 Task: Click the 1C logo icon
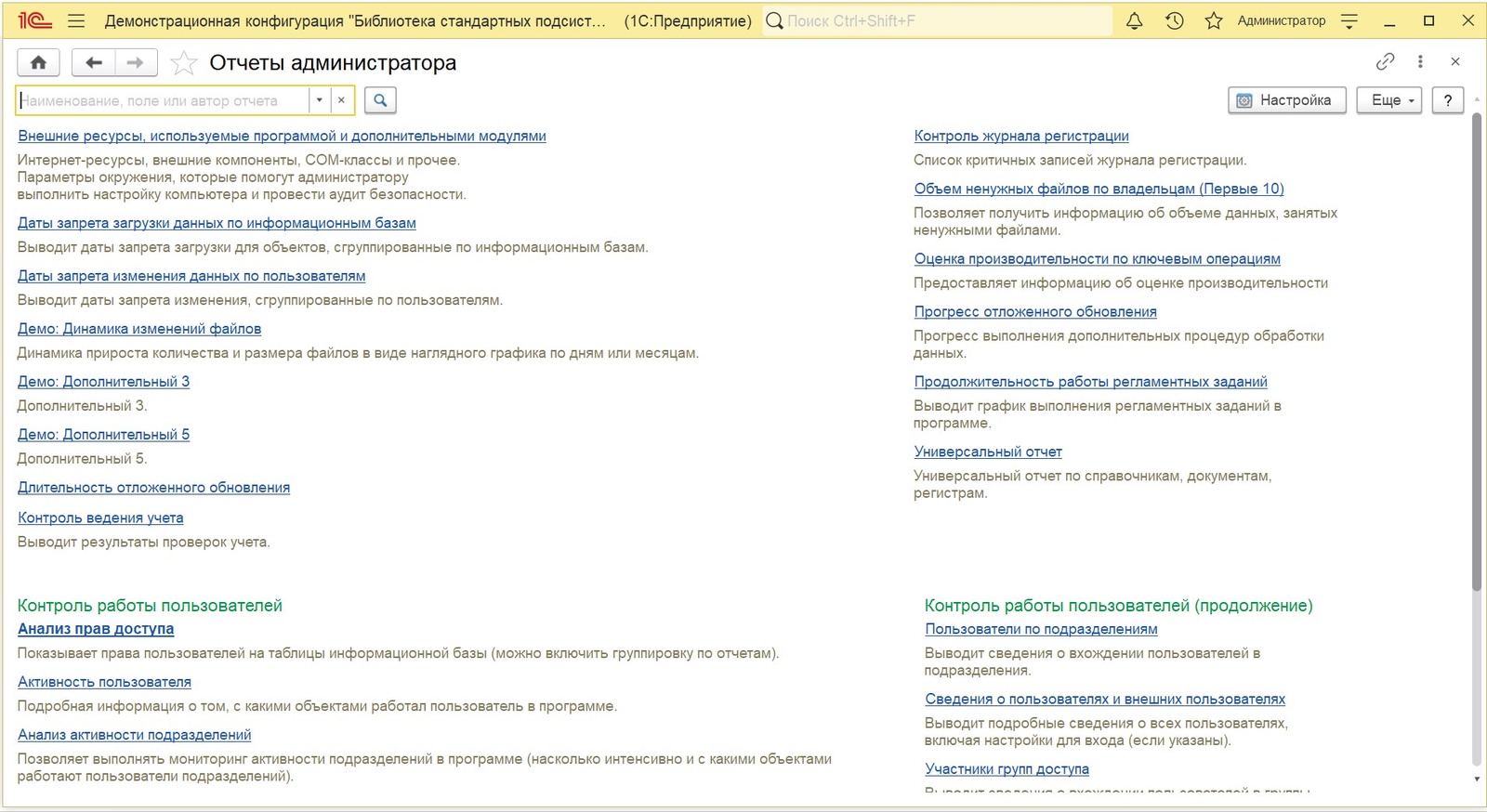click(x=34, y=20)
